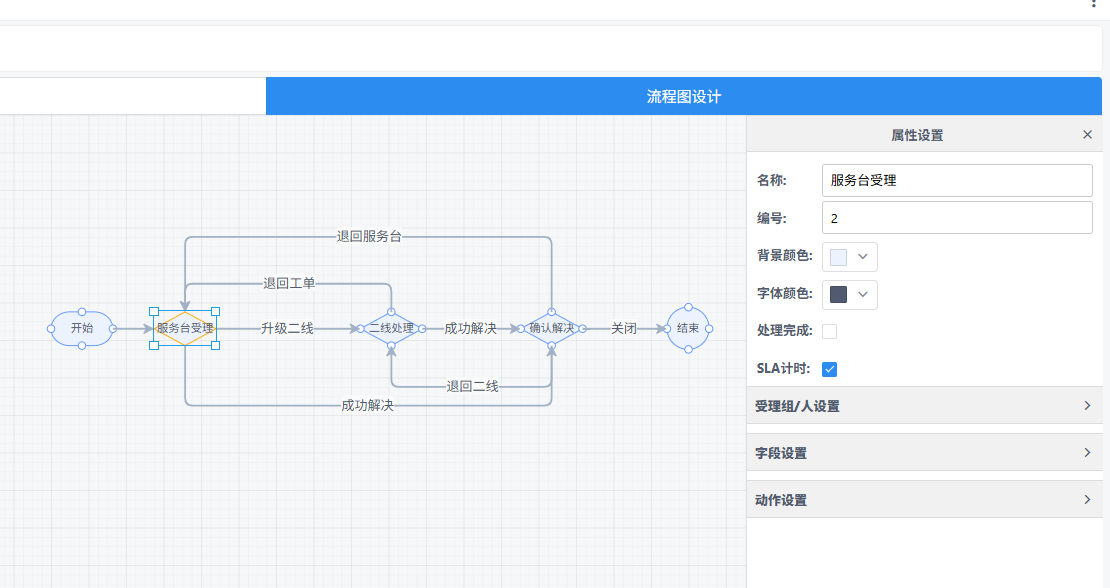
Task: Click the light 背景颜色 color swatch
Action: click(x=838, y=257)
